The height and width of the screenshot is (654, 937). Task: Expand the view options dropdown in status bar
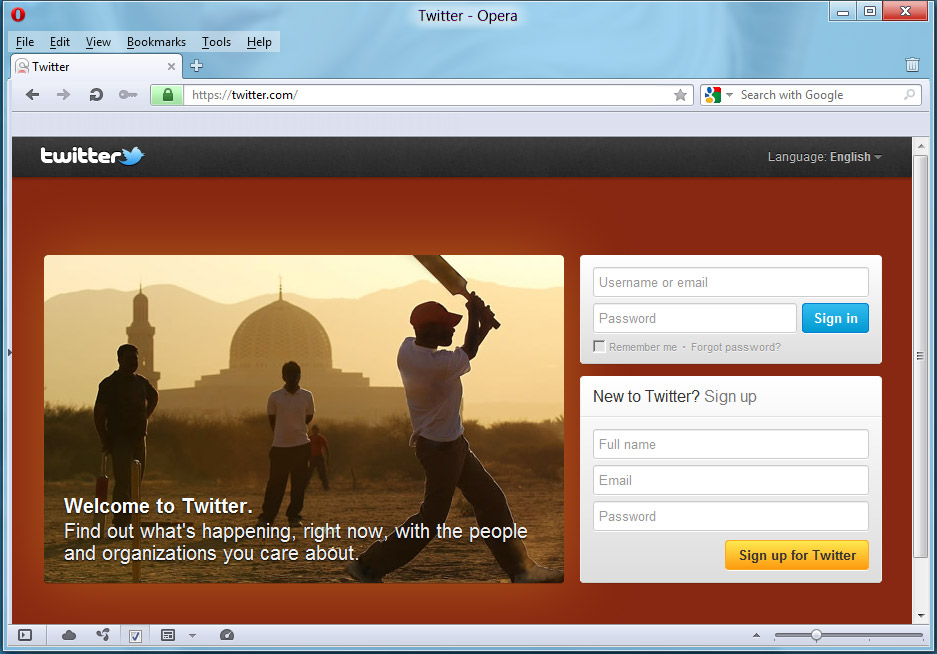[x=192, y=635]
